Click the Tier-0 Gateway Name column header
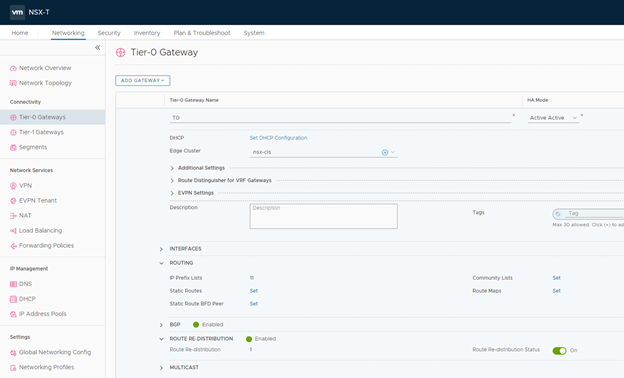This screenshot has height=378, width=624. pyautogui.click(x=194, y=100)
